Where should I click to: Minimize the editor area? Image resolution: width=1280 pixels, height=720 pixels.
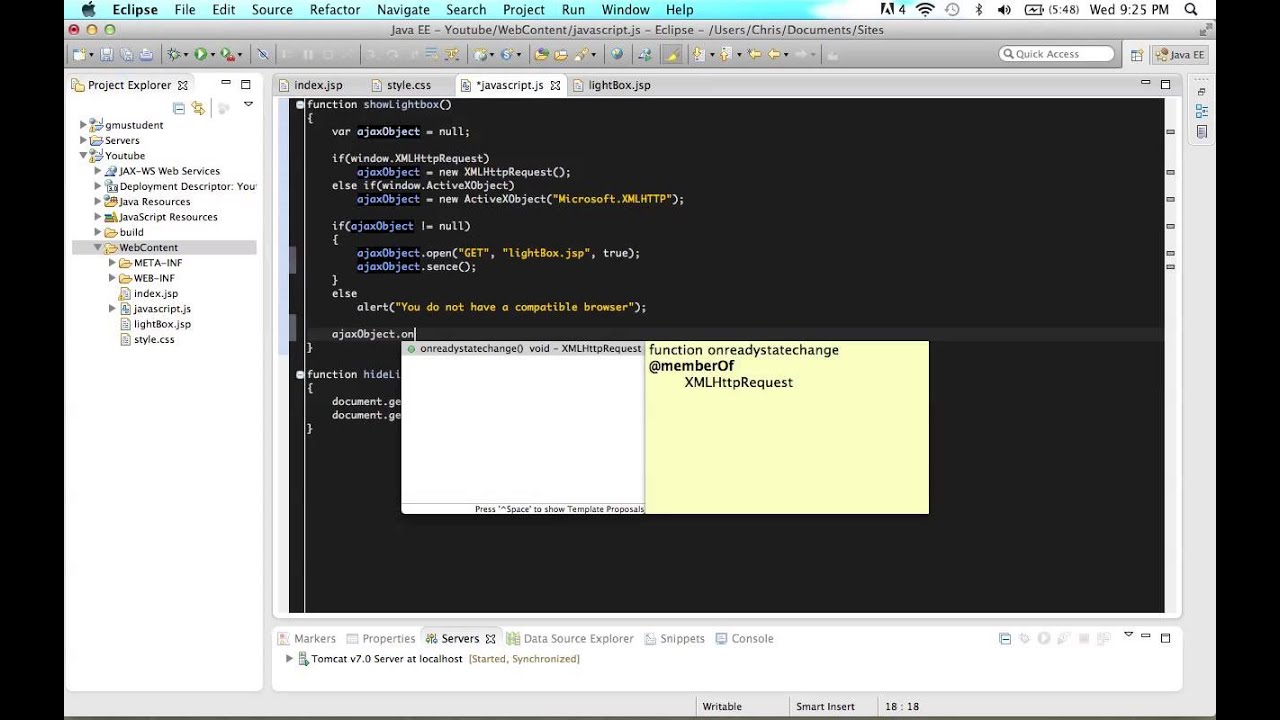pyautogui.click(x=1146, y=84)
